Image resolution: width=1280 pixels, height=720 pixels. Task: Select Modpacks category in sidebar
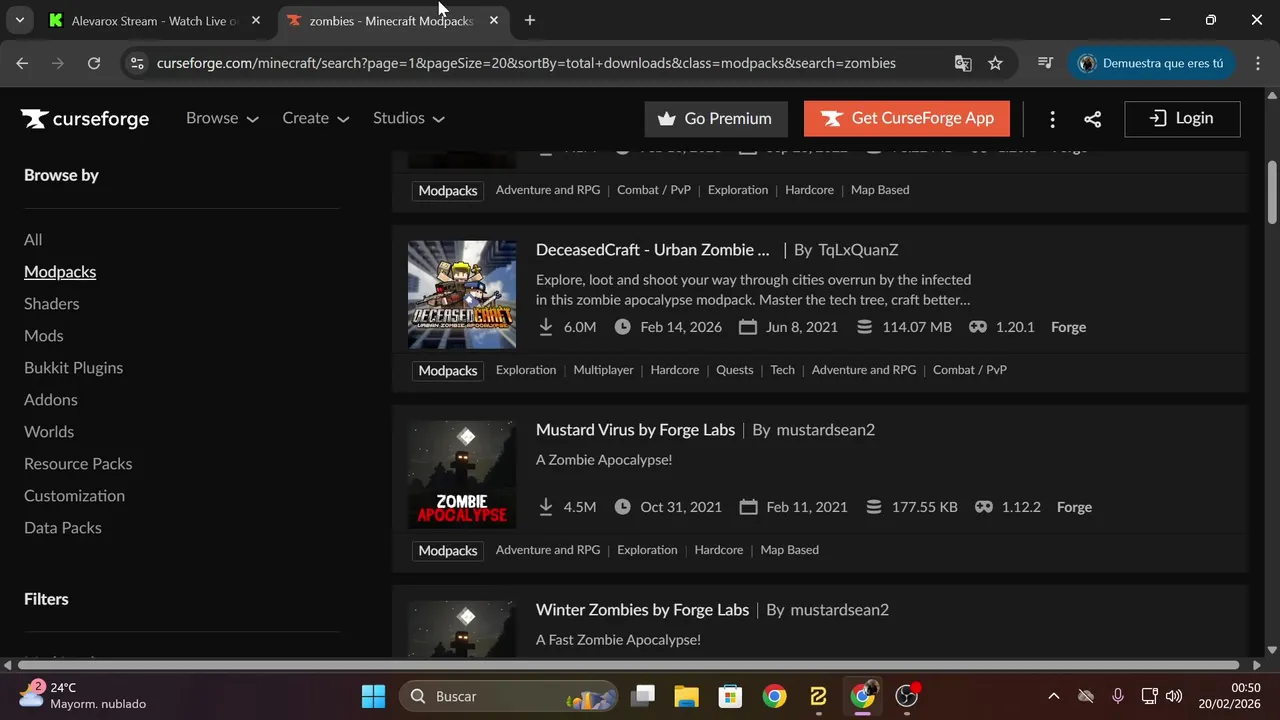pyautogui.click(x=60, y=272)
